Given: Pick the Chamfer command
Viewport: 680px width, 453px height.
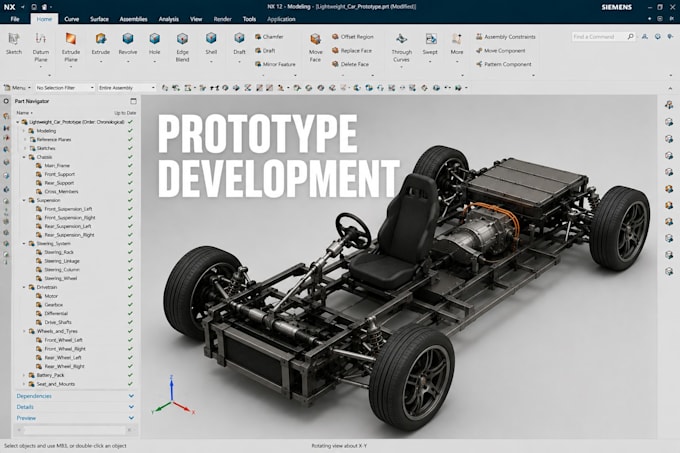Looking at the screenshot, I should point(269,37).
